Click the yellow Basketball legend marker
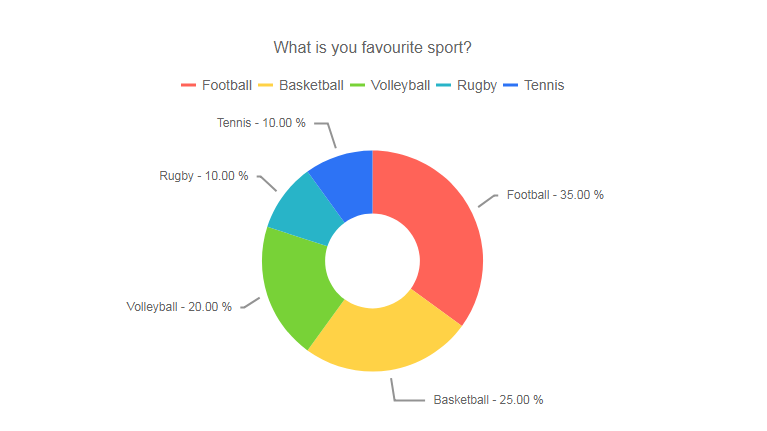This screenshot has height=431, width=767. [x=266, y=85]
